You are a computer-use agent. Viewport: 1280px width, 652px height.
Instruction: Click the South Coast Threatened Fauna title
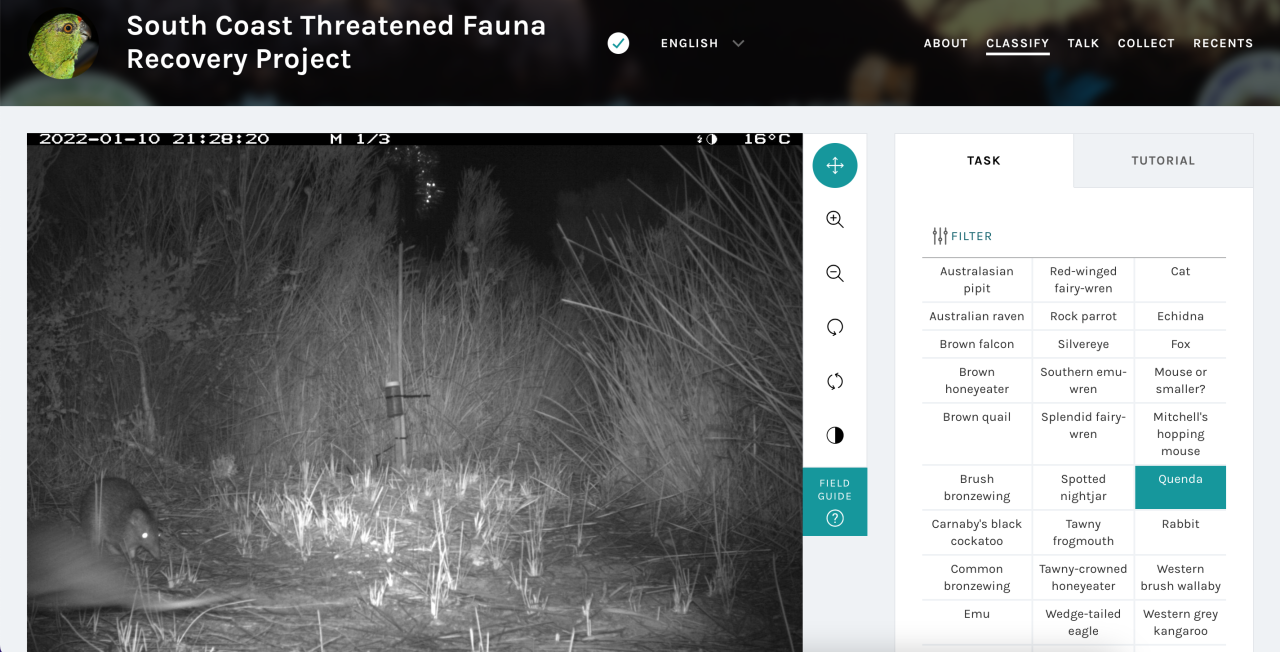[336, 42]
